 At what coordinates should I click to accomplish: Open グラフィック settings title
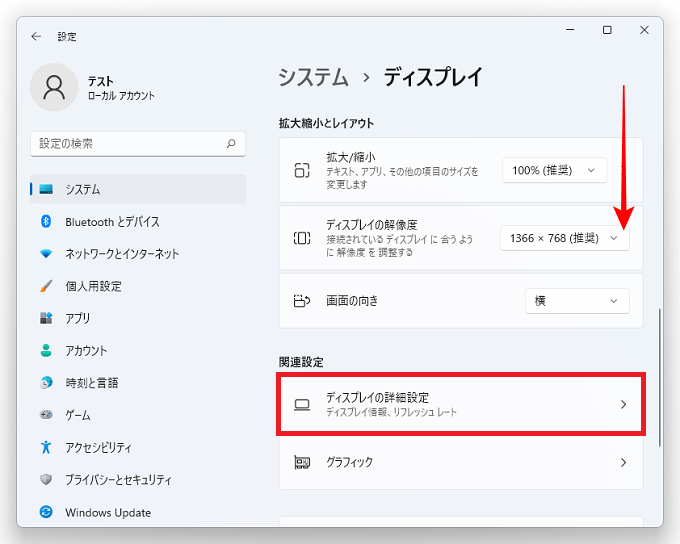[x=350, y=462]
